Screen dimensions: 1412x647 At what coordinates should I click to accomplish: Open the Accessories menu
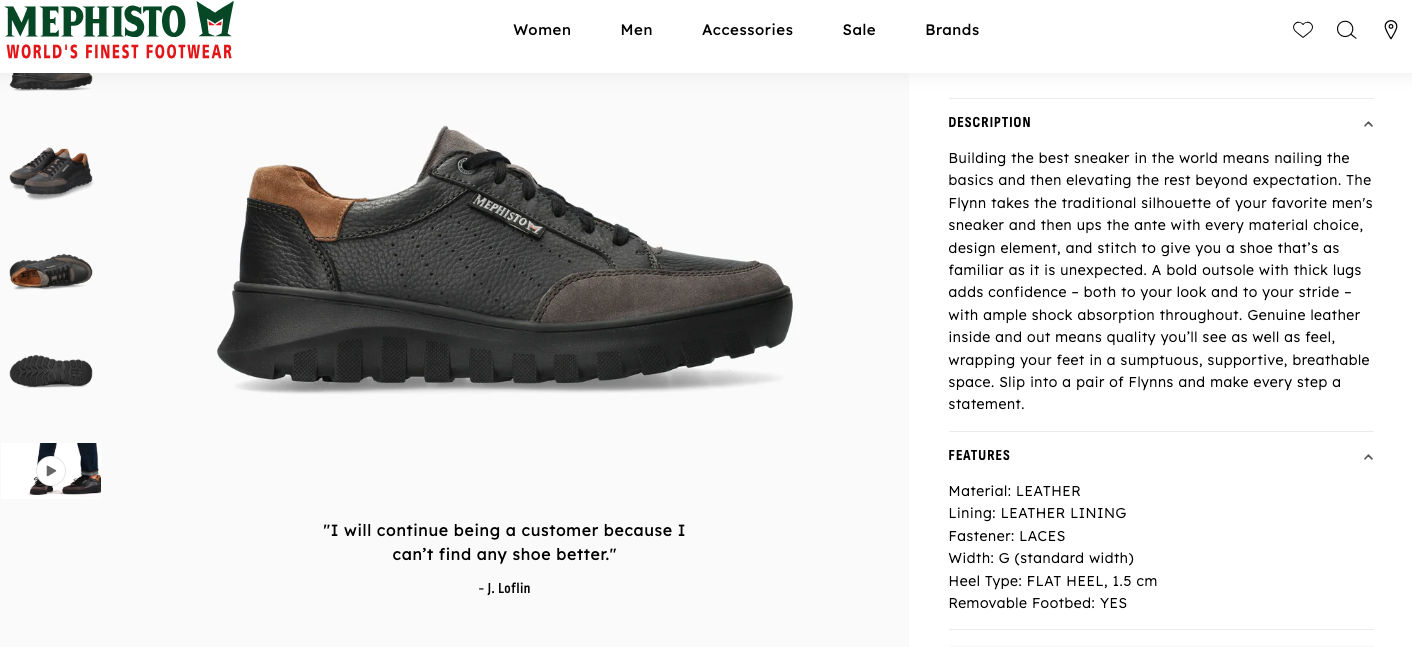(747, 30)
